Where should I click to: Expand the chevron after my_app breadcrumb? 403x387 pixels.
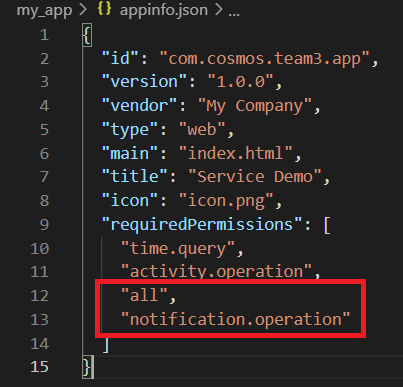point(83,10)
